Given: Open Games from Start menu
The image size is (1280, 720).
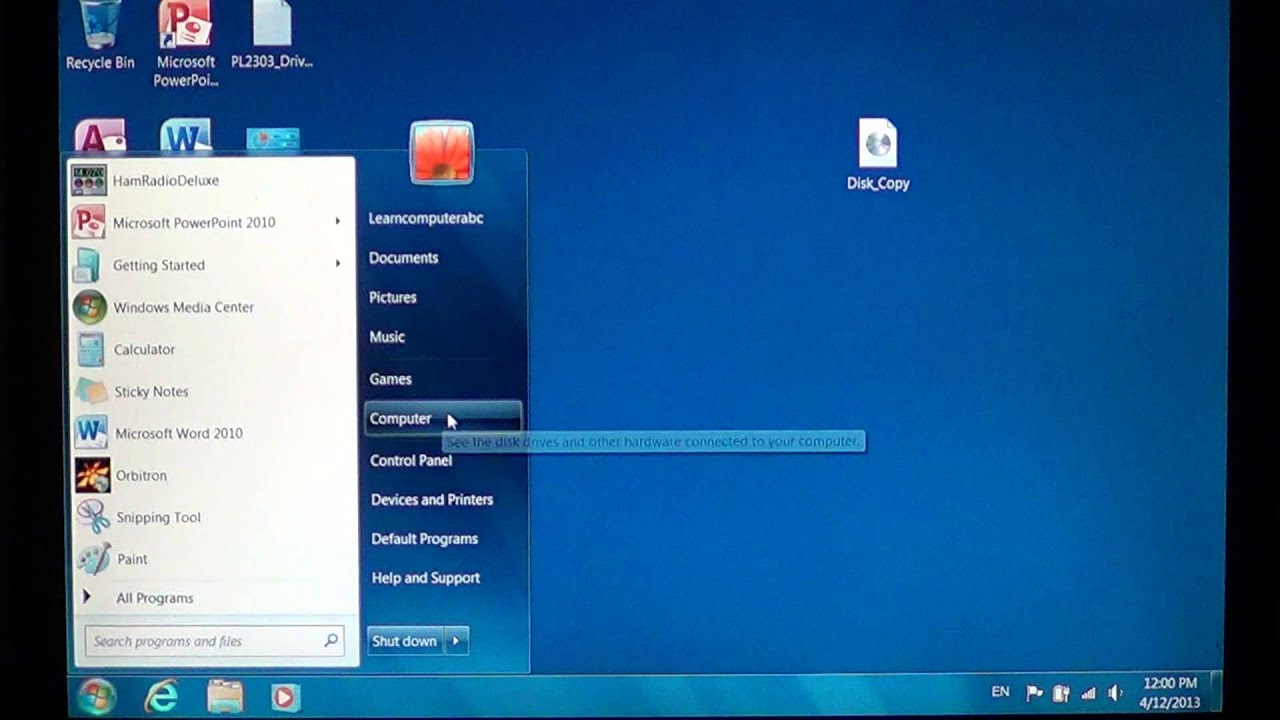Looking at the screenshot, I should pyautogui.click(x=391, y=379).
